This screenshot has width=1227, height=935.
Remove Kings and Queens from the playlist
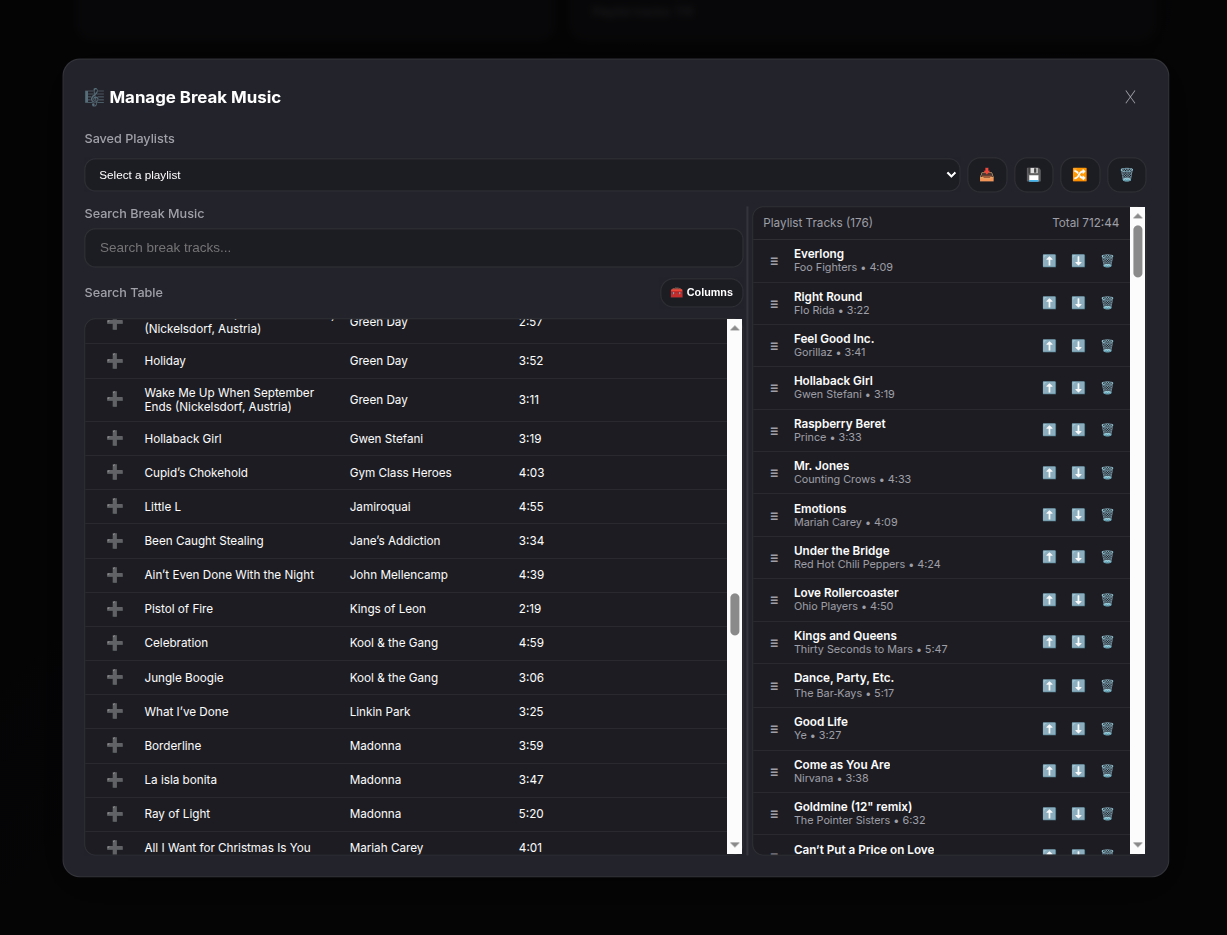tap(1107, 642)
